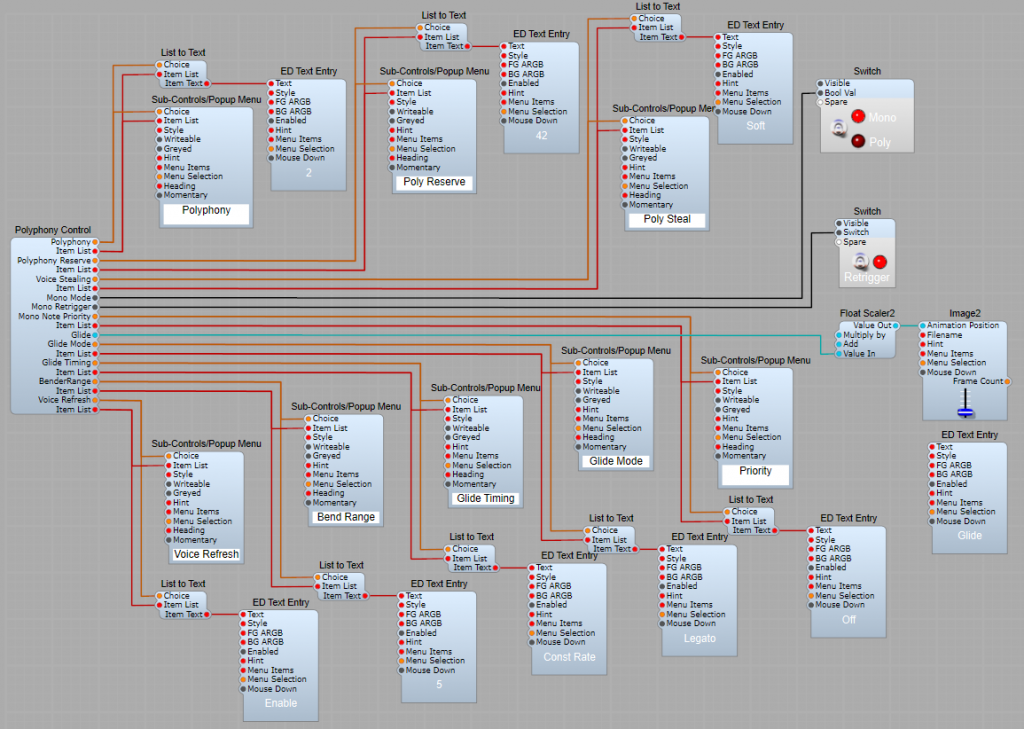Click the Polyphony Control module title
The image size is (1024, 729).
click(53, 230)
